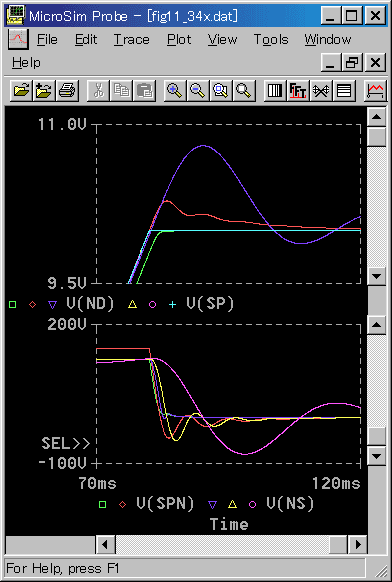The image size is (392, 582).
Task: Click the MicroSim Probe title bar icon
Action: click(x=17, y=16)
